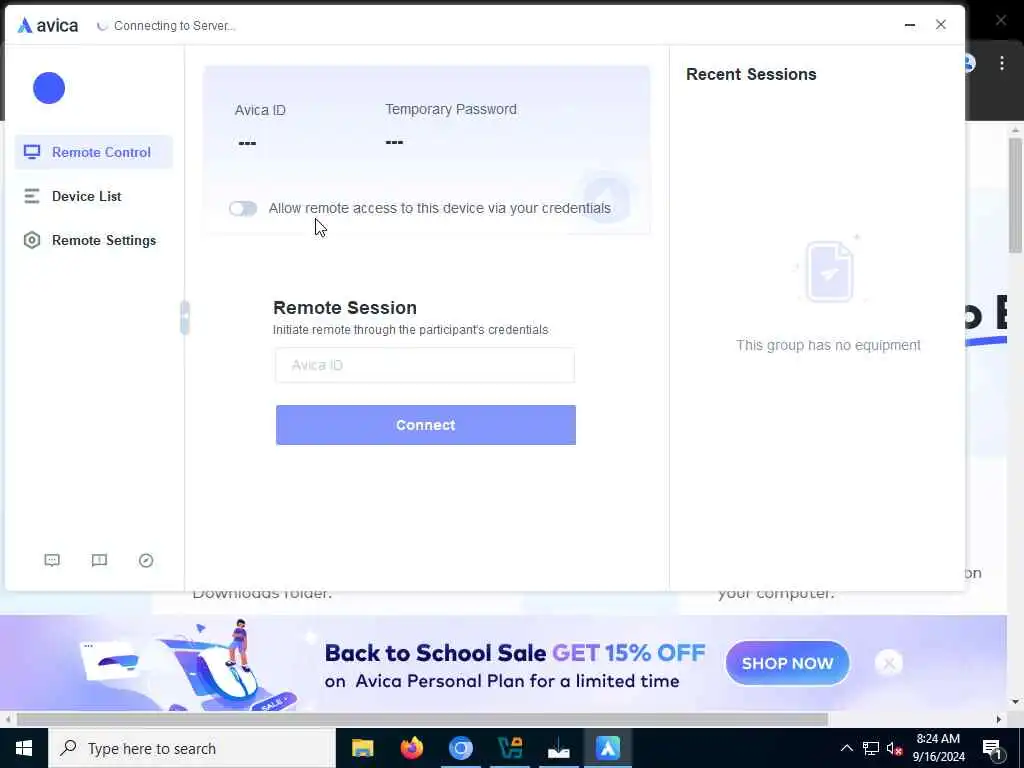Click the Avica logo in title bar
Screen dimensions: 1024x768
[x=48, y=25]
